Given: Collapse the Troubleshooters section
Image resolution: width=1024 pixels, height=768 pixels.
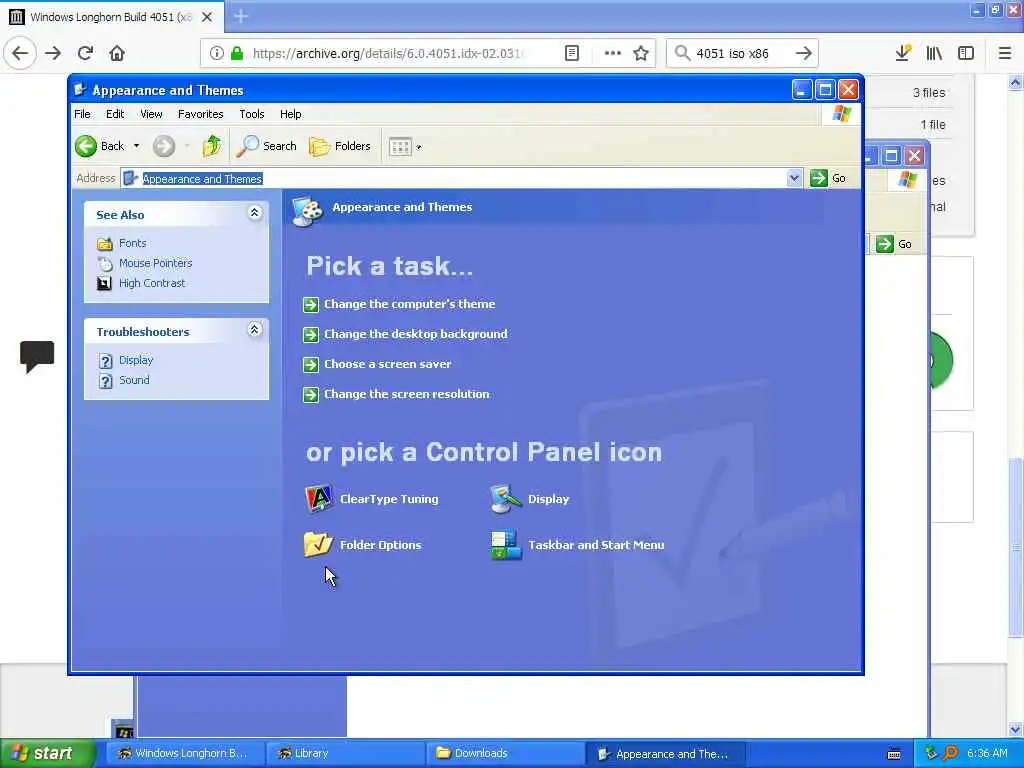Looking at the screenshot, I should [255, 330].
